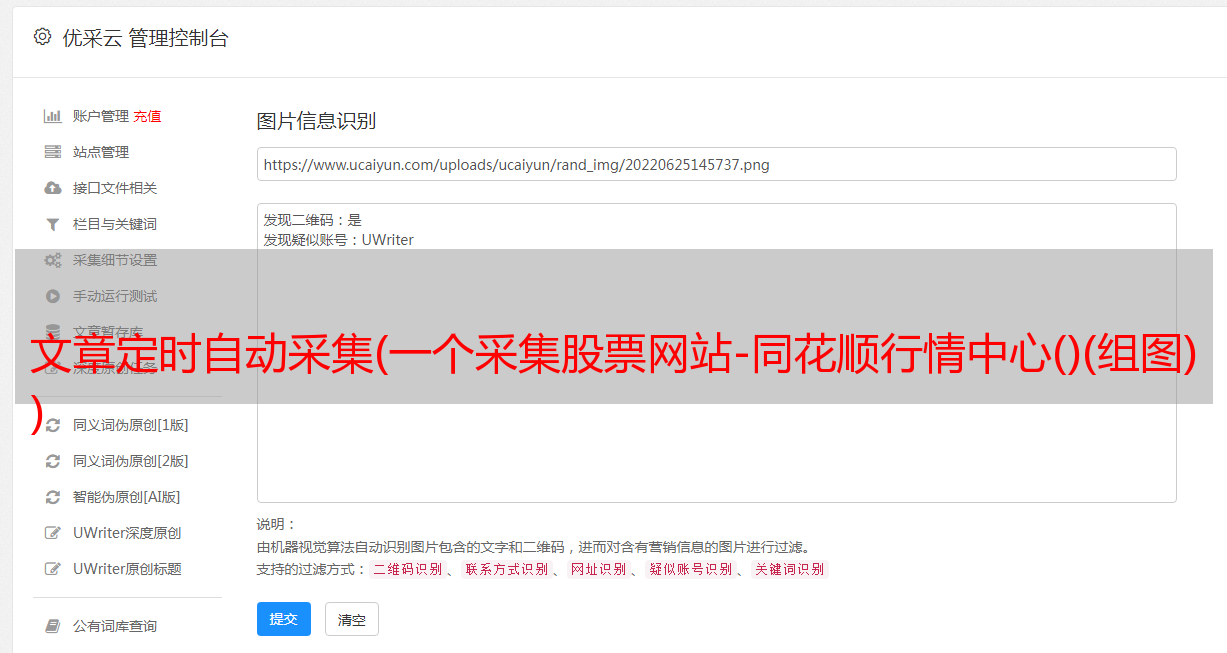Open 手动运行测试 menu item
Screen dimensions: 1227x653
(115, 296)
